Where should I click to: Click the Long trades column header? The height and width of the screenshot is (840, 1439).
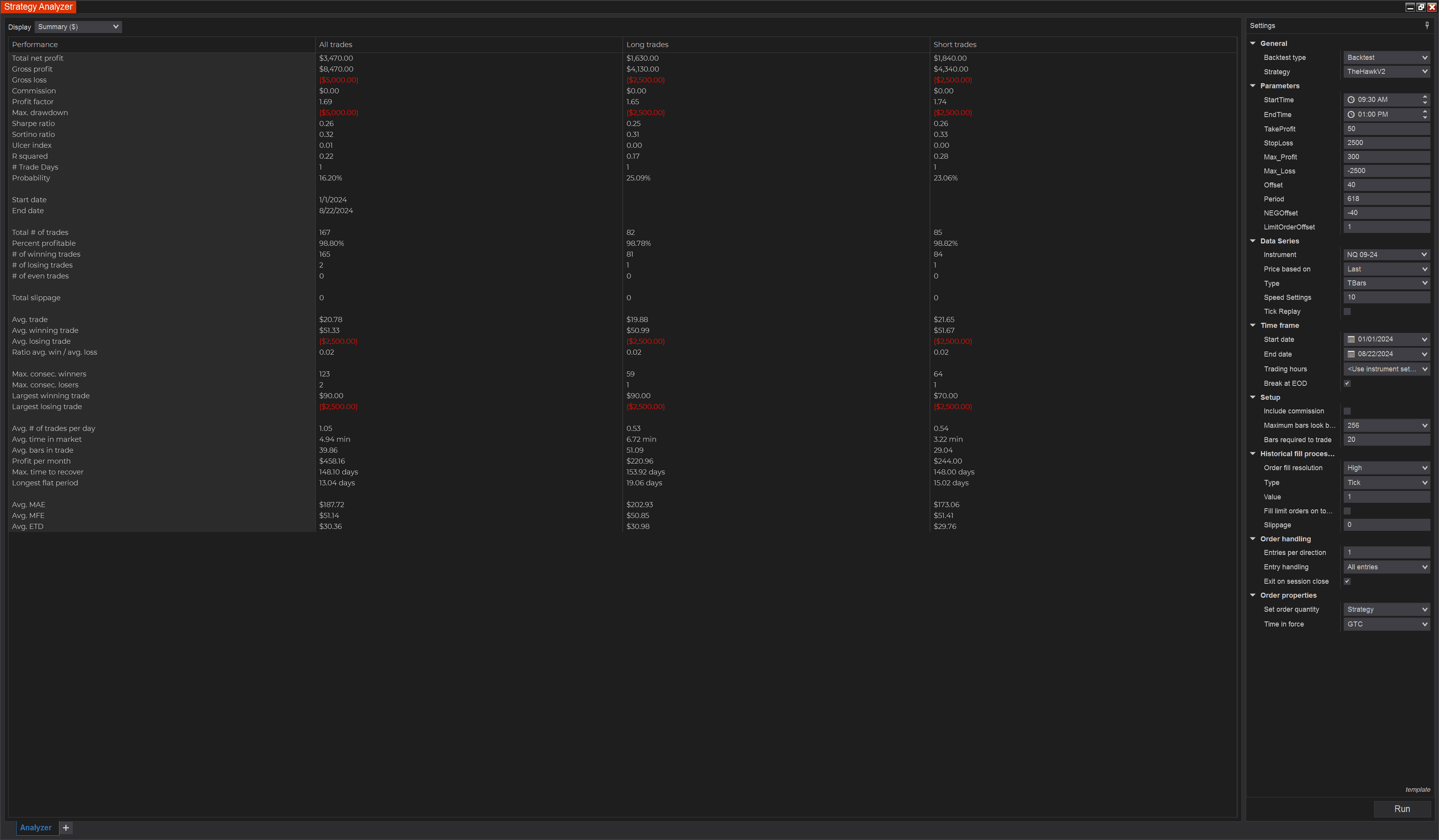(x=776, y=45)
